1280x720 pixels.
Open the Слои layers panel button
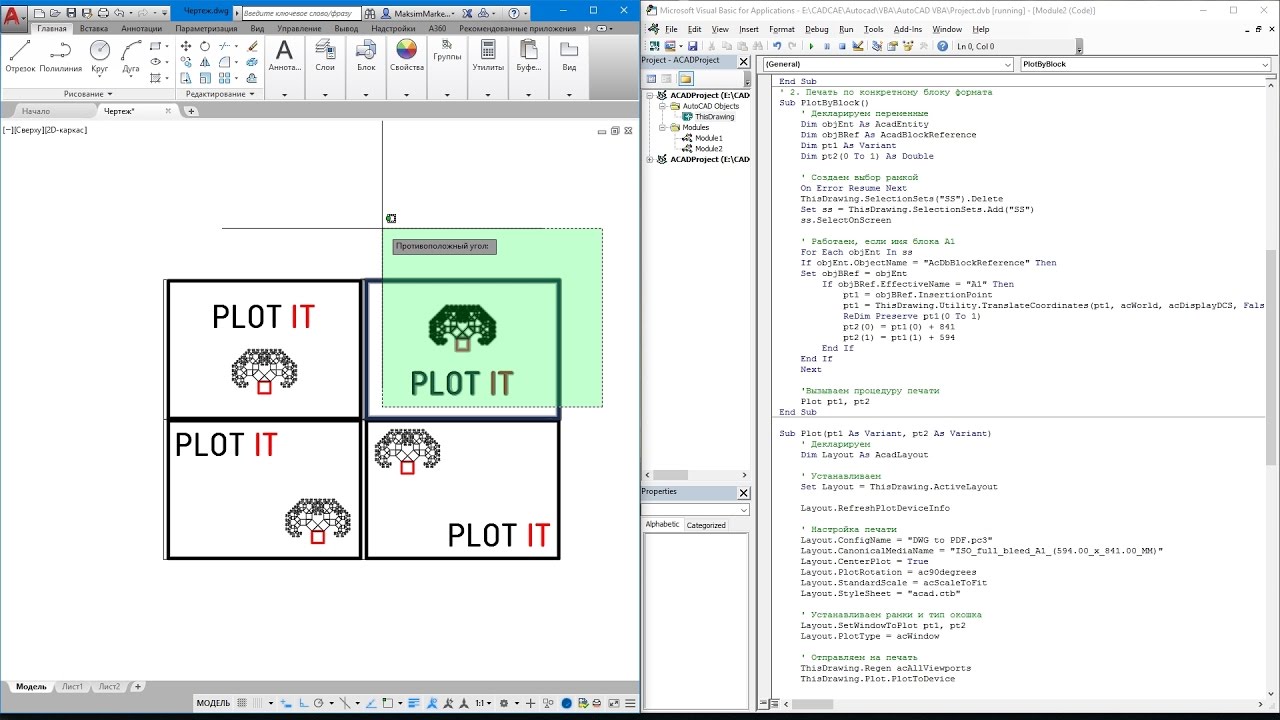tap(325, 56)
